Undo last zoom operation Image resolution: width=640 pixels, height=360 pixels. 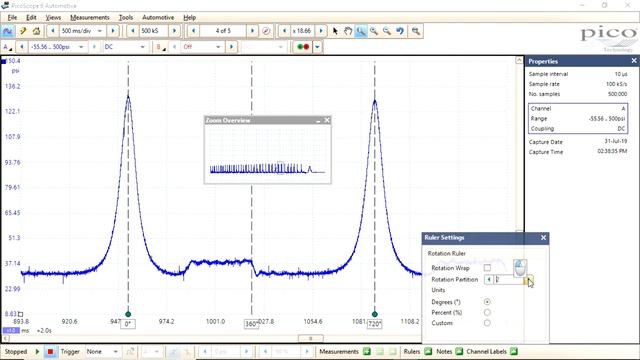tap(400, 31)
